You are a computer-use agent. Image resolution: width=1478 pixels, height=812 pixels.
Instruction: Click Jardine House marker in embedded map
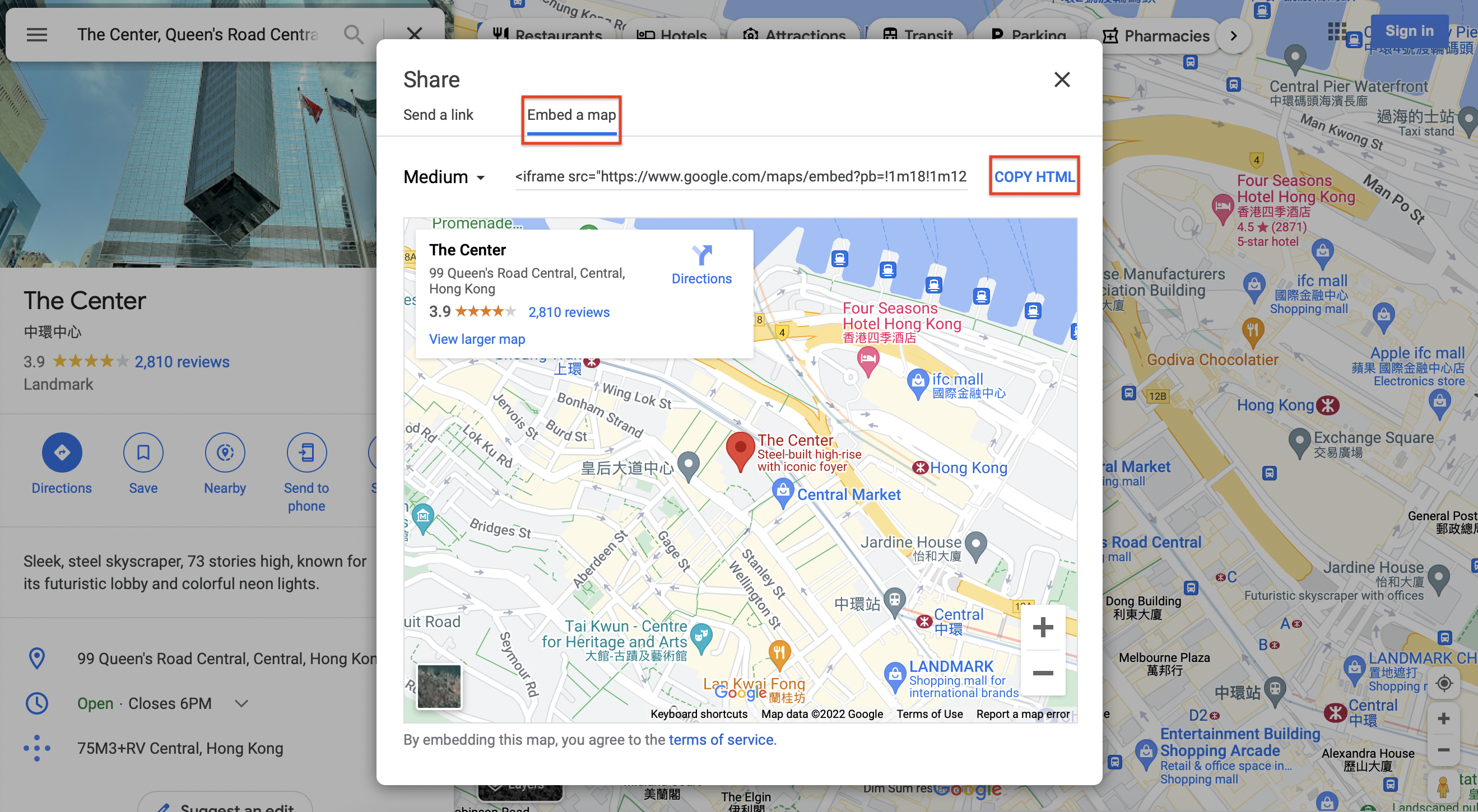tap(975, 548)
